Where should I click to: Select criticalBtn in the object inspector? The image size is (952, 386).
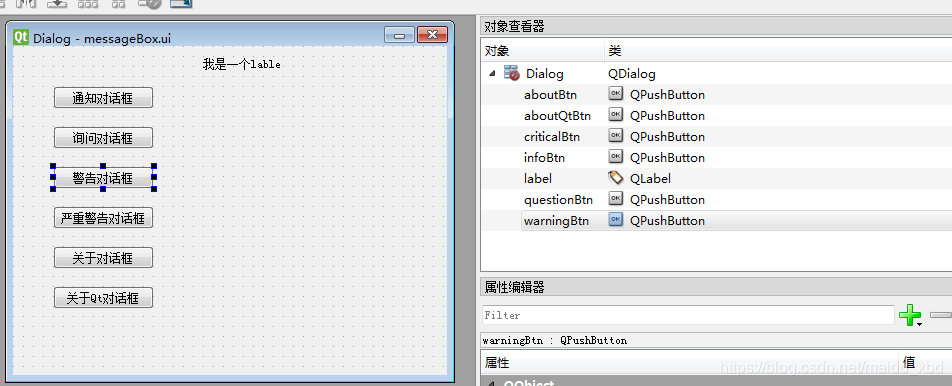552,137
